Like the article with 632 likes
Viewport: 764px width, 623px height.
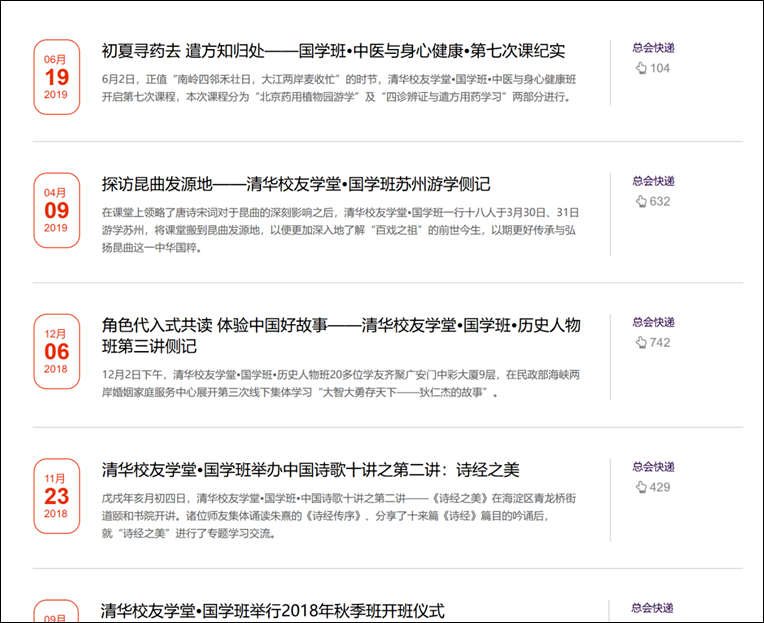point(641,201)
